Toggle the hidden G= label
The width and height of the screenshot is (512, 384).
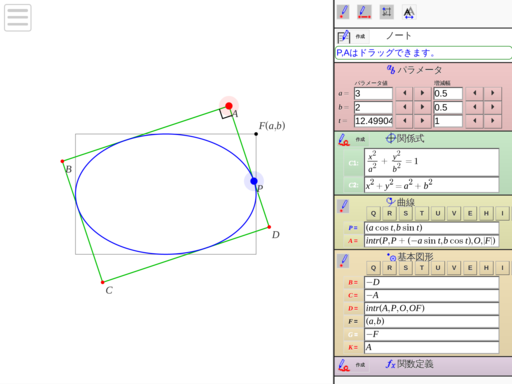353,334
